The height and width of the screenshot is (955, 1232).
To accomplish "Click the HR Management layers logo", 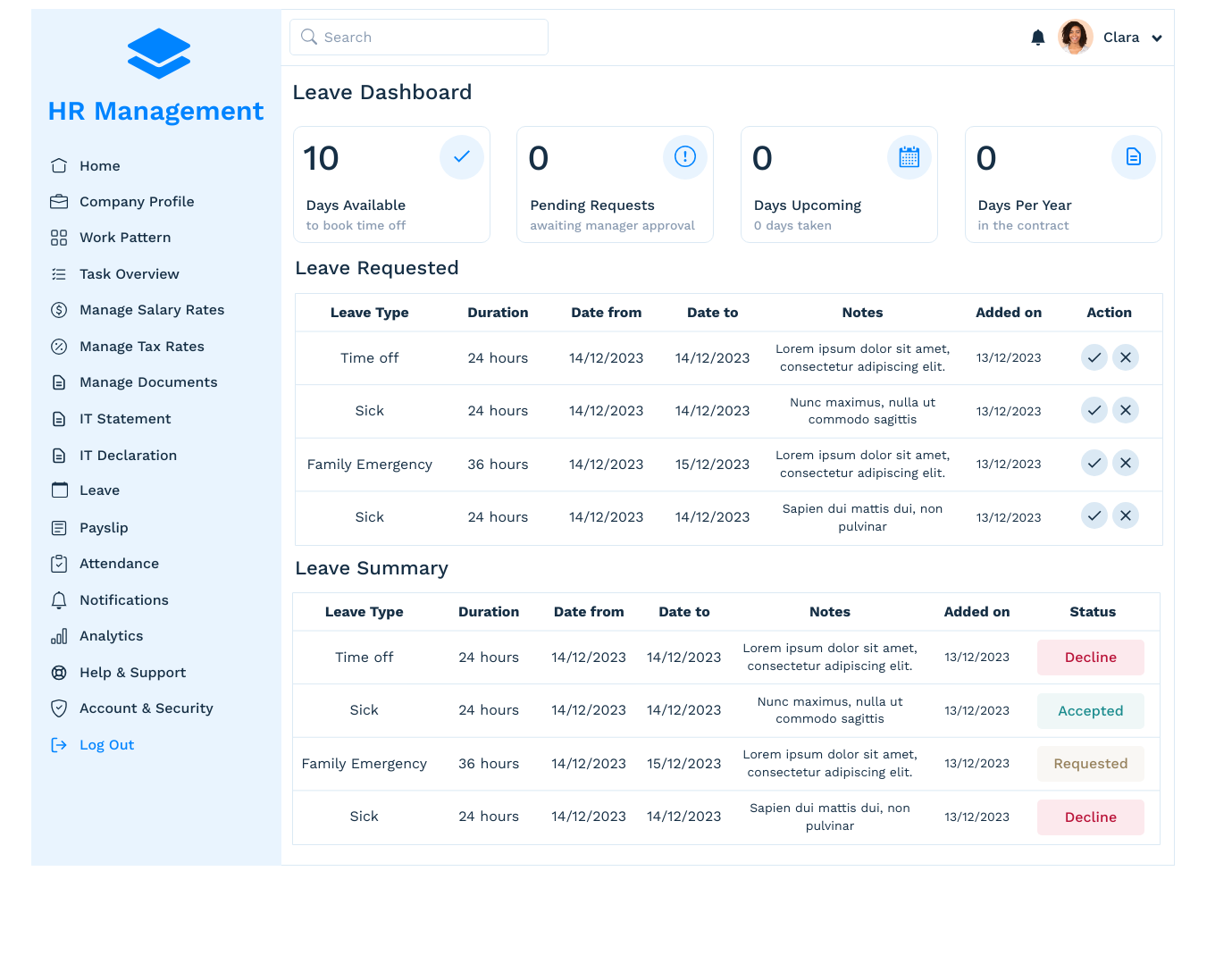I will tap(159, 54).
